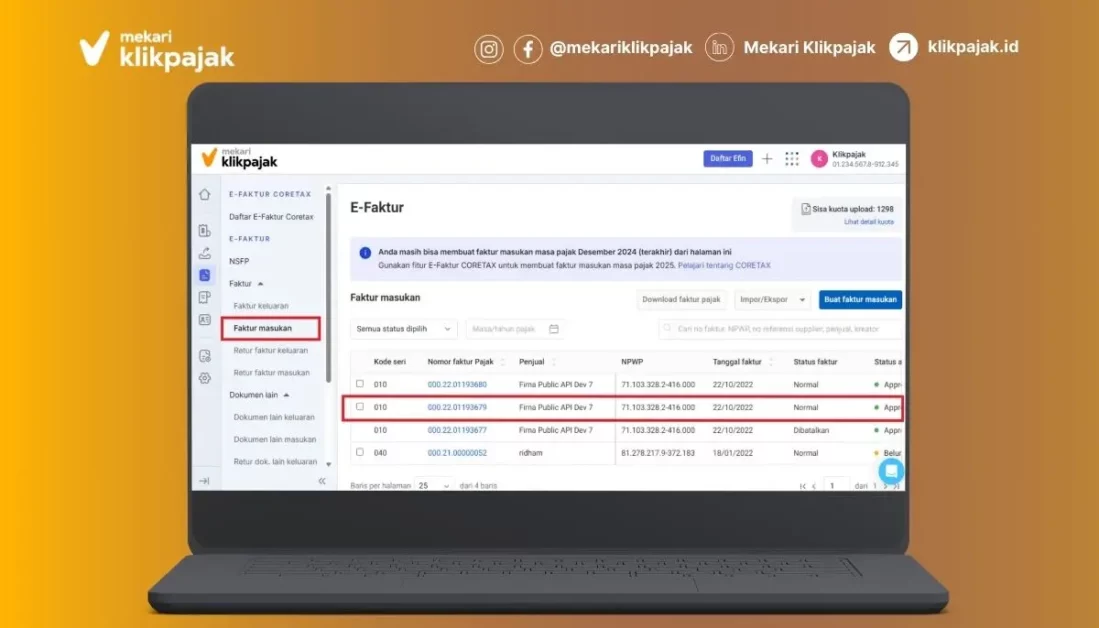Click the plus icon in top bar
Image resolution: width=1099 pixels, height=628 pixels.
[x=767, y=159]
